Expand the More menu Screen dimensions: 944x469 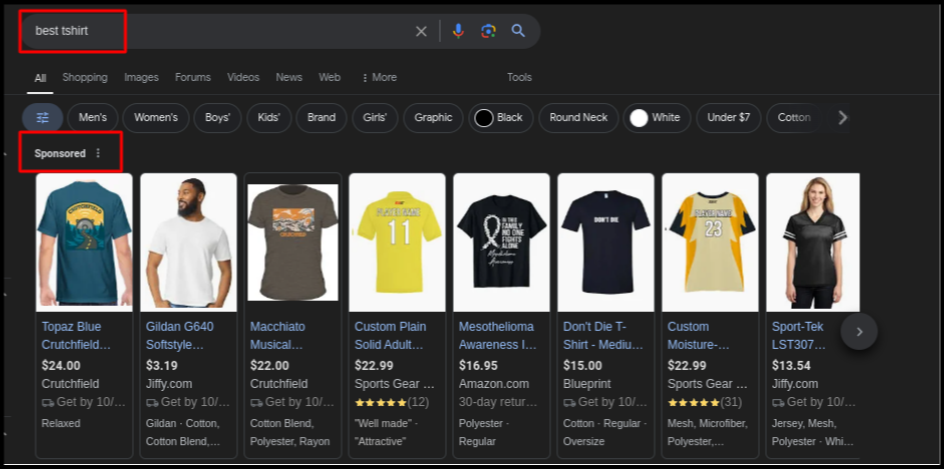coord(379,77)
